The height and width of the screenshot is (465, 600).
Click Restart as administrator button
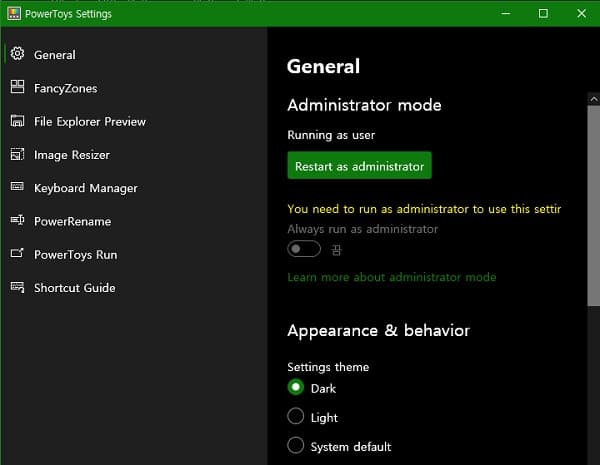point(359,166)
